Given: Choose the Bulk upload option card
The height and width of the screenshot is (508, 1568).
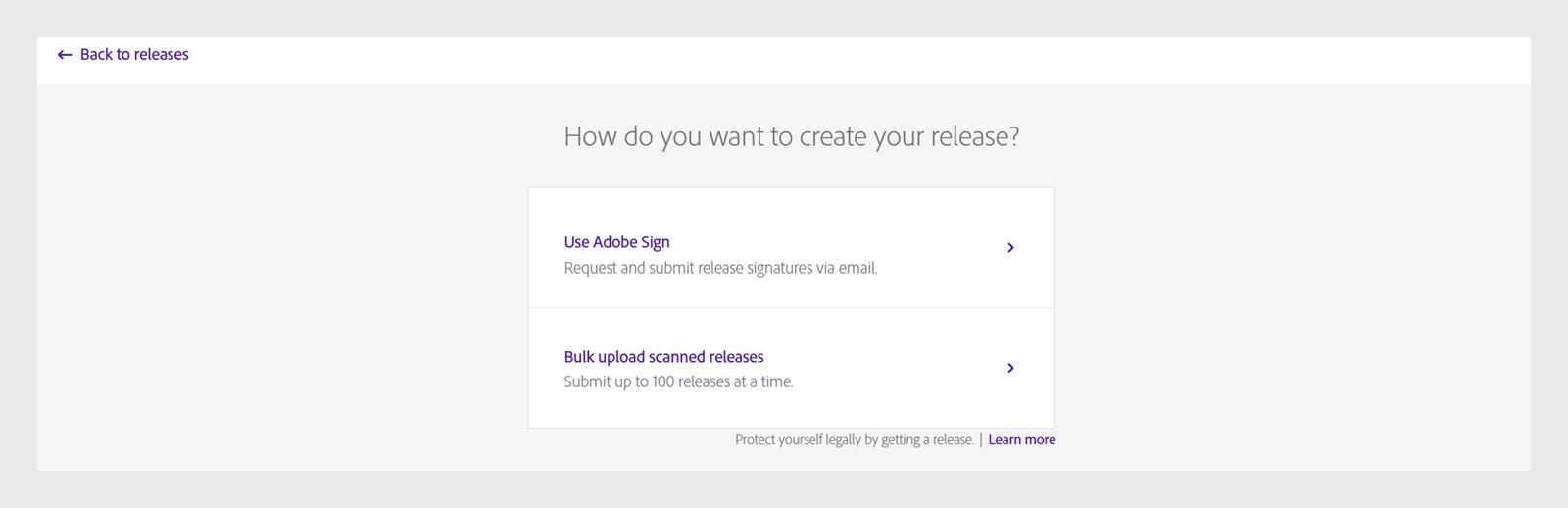Looking at the screenshot, I should pos(792,368).
